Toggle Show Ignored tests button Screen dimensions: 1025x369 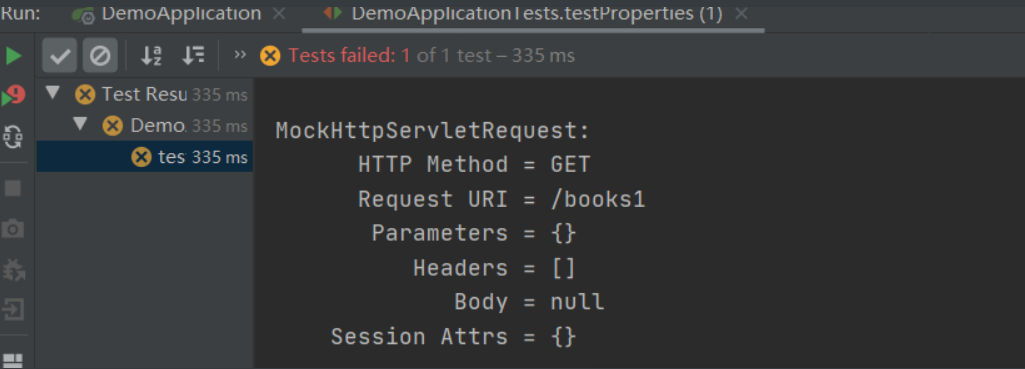click(x=100, y=56)
